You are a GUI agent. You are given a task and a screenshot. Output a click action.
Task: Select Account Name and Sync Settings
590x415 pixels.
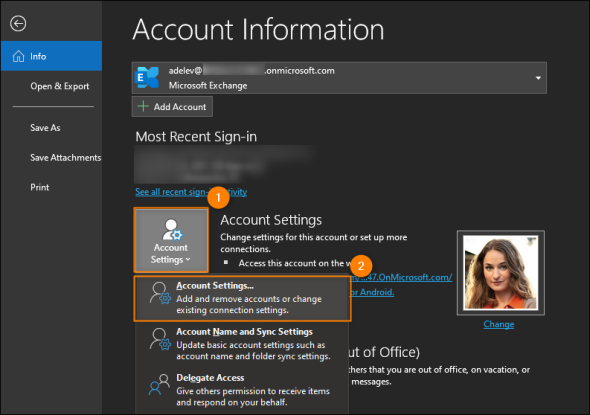(x=242, y=344)
